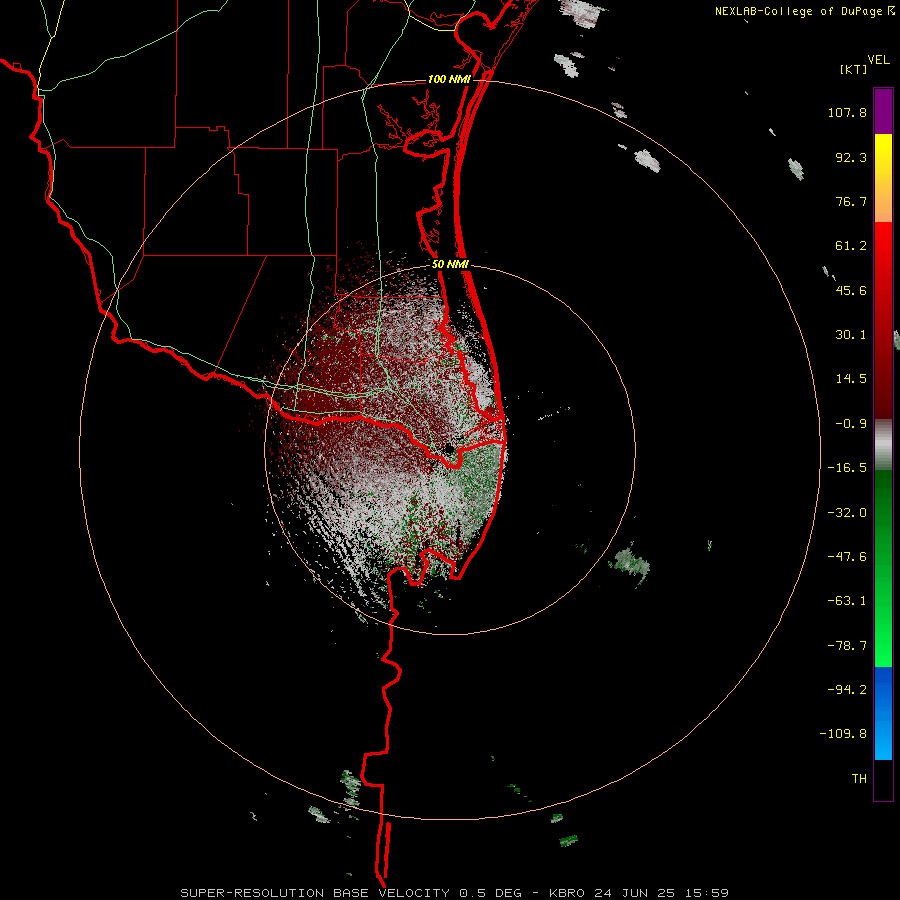Click the -94.2 legend value
This screenshot has width=900, height=900.
point(847,689)
